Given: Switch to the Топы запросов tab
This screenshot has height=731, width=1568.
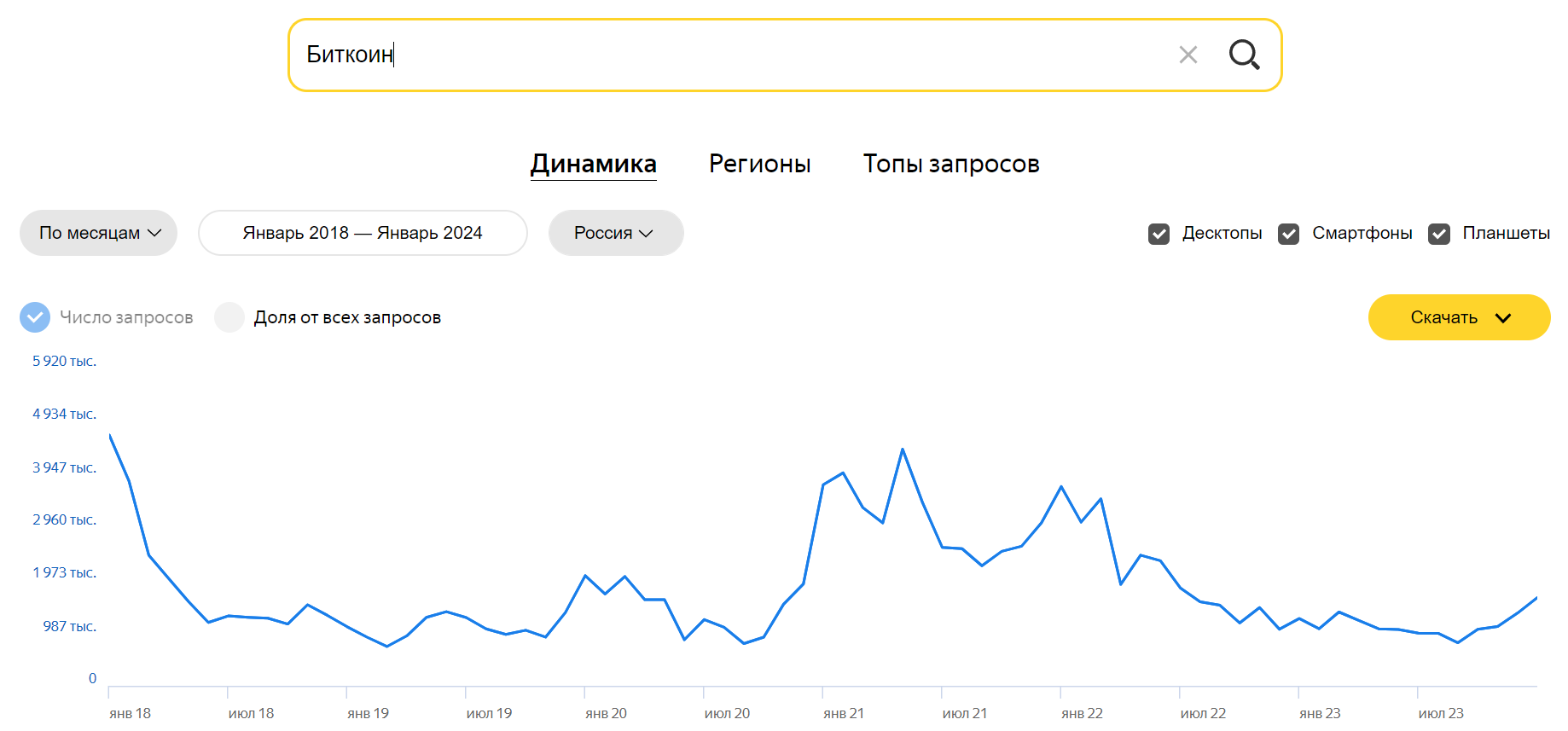Looking at the screenshot, I should coord(950,164).
